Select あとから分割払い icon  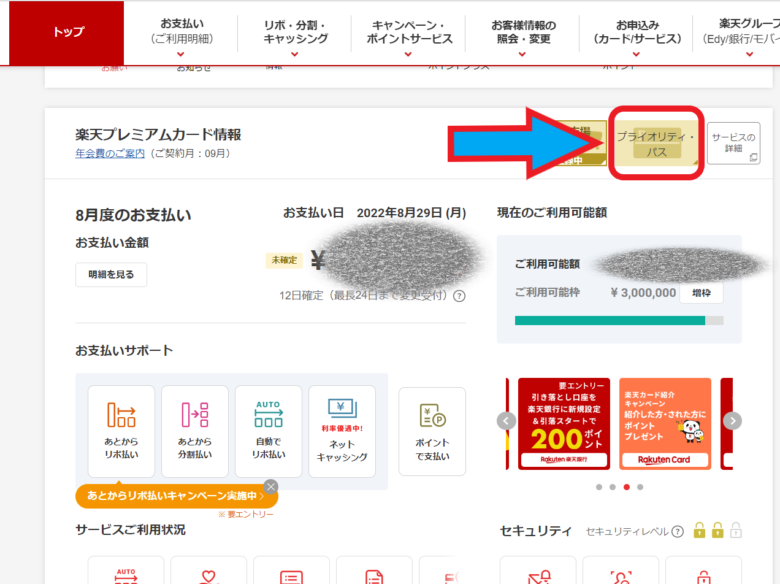pyautogui.click(x=195, y=431)
